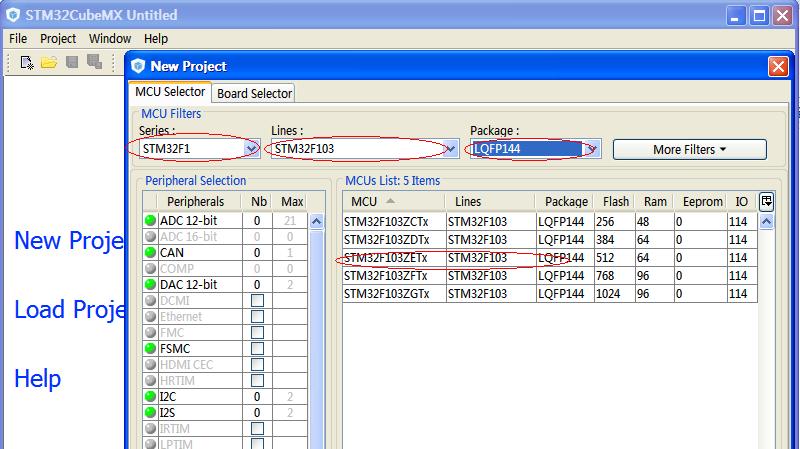
Task: Click the Save Project toolbar icon
Action: point(72,63)
